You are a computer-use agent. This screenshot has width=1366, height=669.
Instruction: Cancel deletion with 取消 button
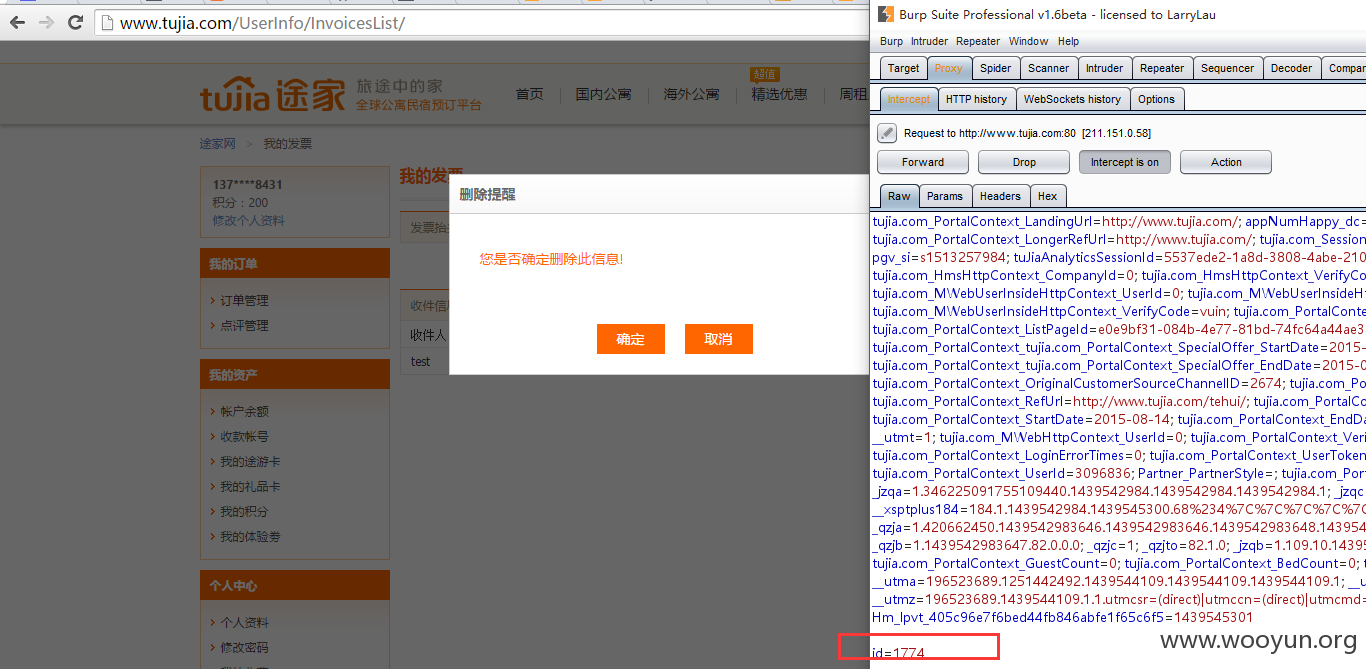point(719,339)
